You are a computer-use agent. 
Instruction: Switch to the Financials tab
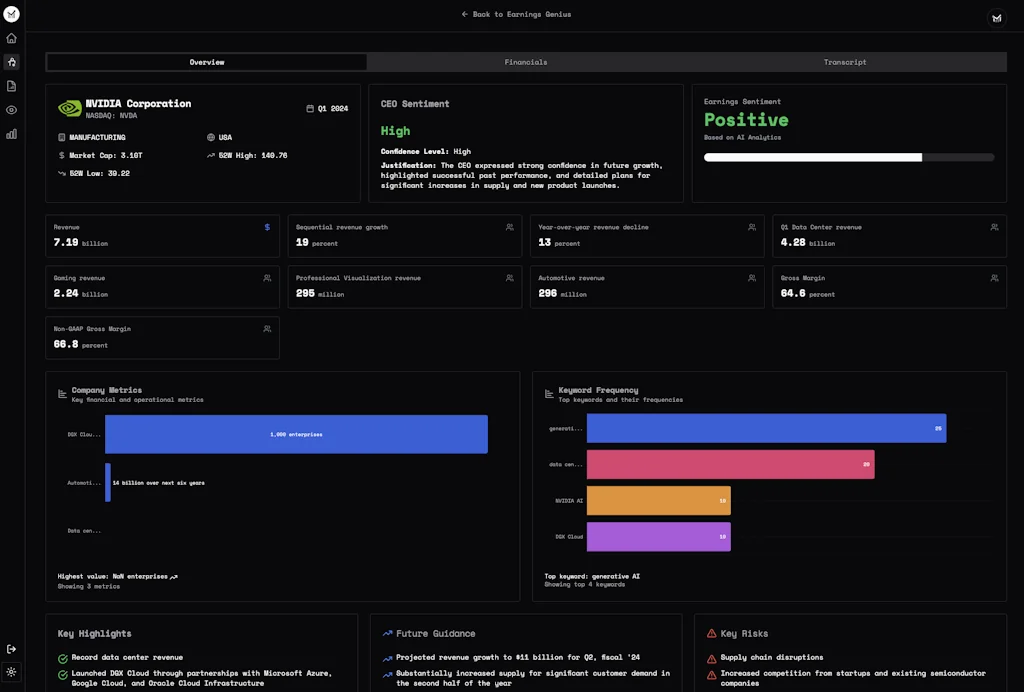pos(524,61)
